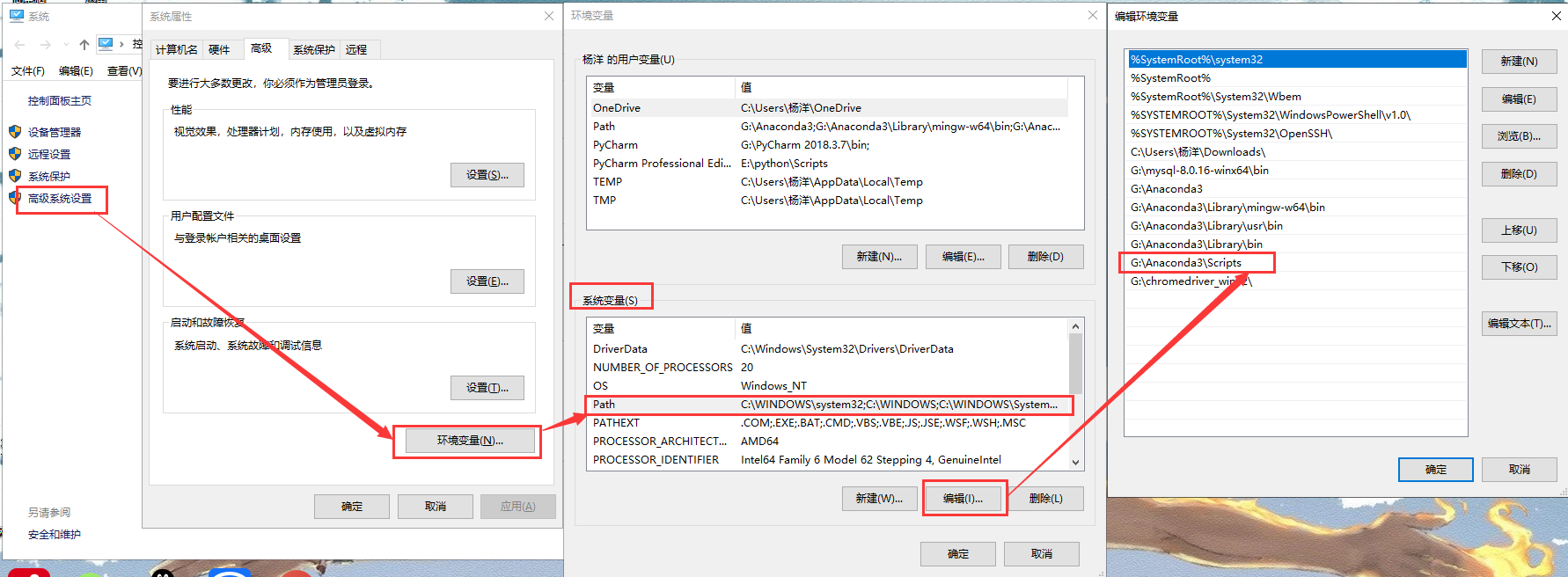The width and height of the screenshot is (1568, 577).
Task: Click 设置(S) button under 性能
Action: pos(487,175)
